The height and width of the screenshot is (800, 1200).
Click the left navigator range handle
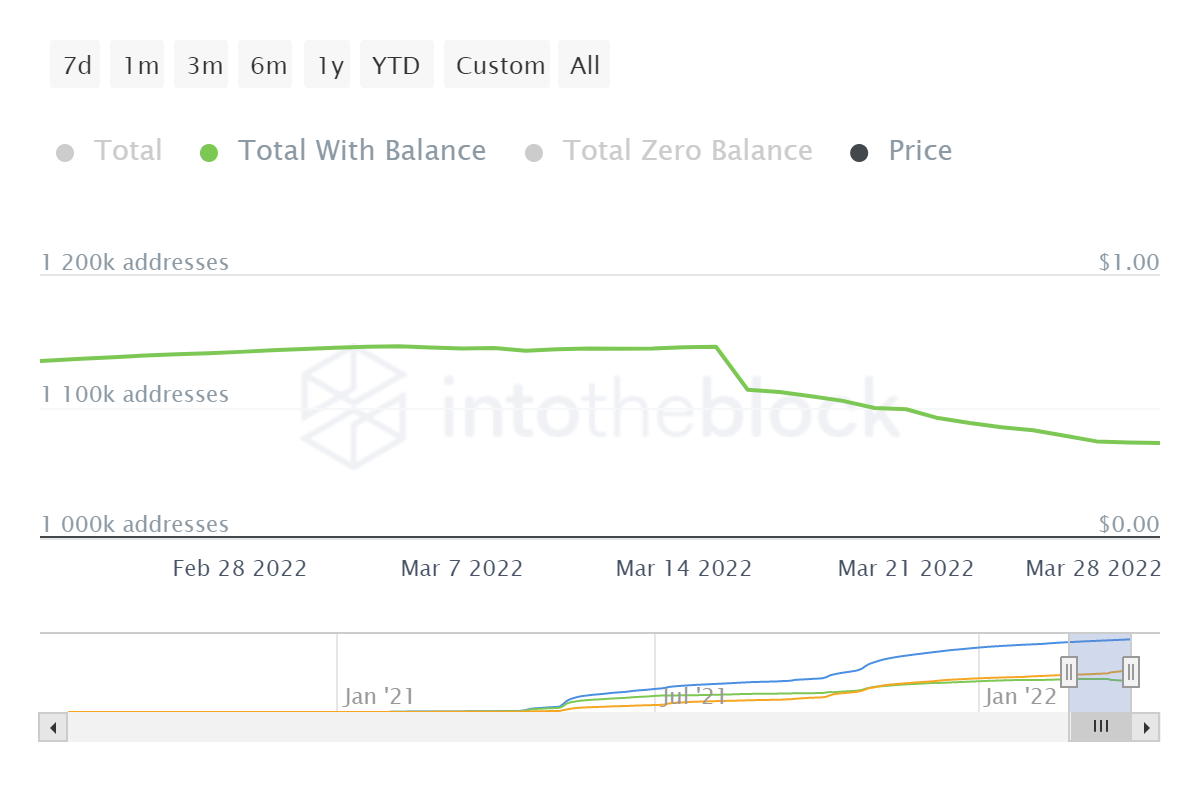point(1069,672)
